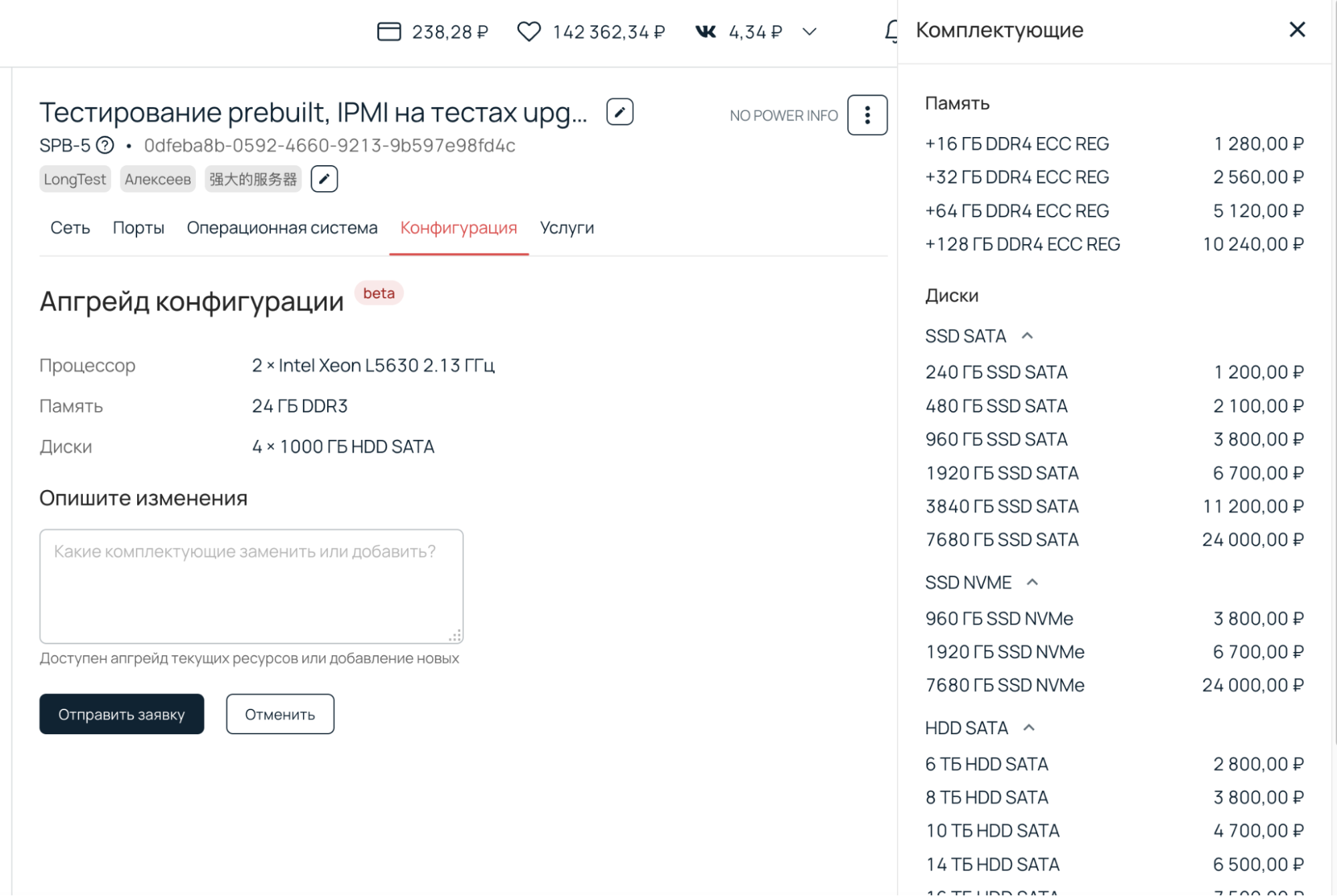The width and height of the screenshot is (1337, 896).
Task: Switch to the Услуги tab
Action: (567, 228)
